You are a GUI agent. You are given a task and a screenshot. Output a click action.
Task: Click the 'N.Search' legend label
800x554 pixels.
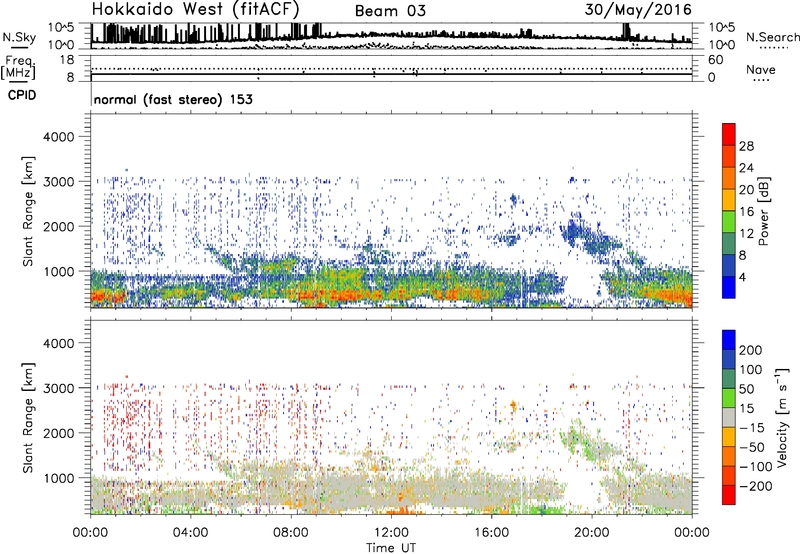coord(772,37)
